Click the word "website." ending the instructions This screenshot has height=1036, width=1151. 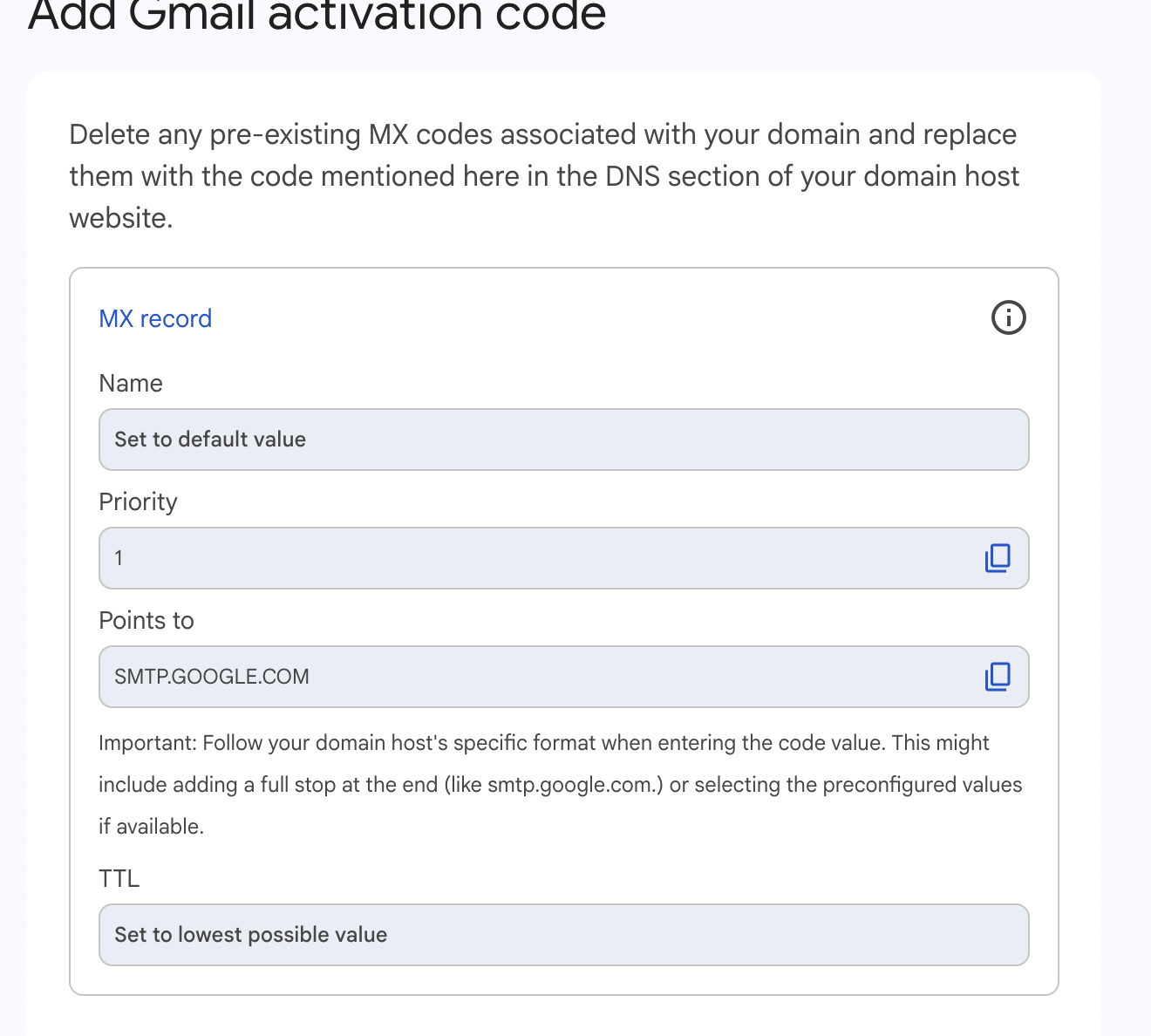click(x=121, y=218)
